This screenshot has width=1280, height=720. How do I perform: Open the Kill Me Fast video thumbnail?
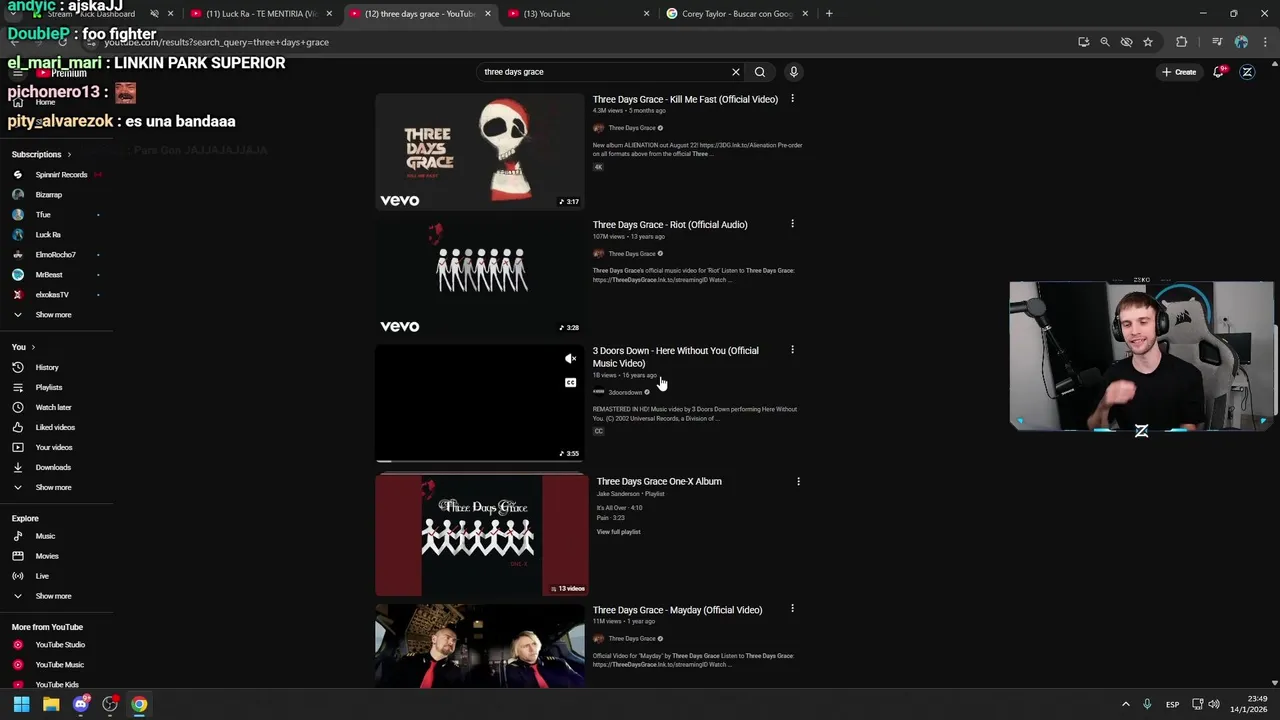pyautogui.click(x=480, y=151)
